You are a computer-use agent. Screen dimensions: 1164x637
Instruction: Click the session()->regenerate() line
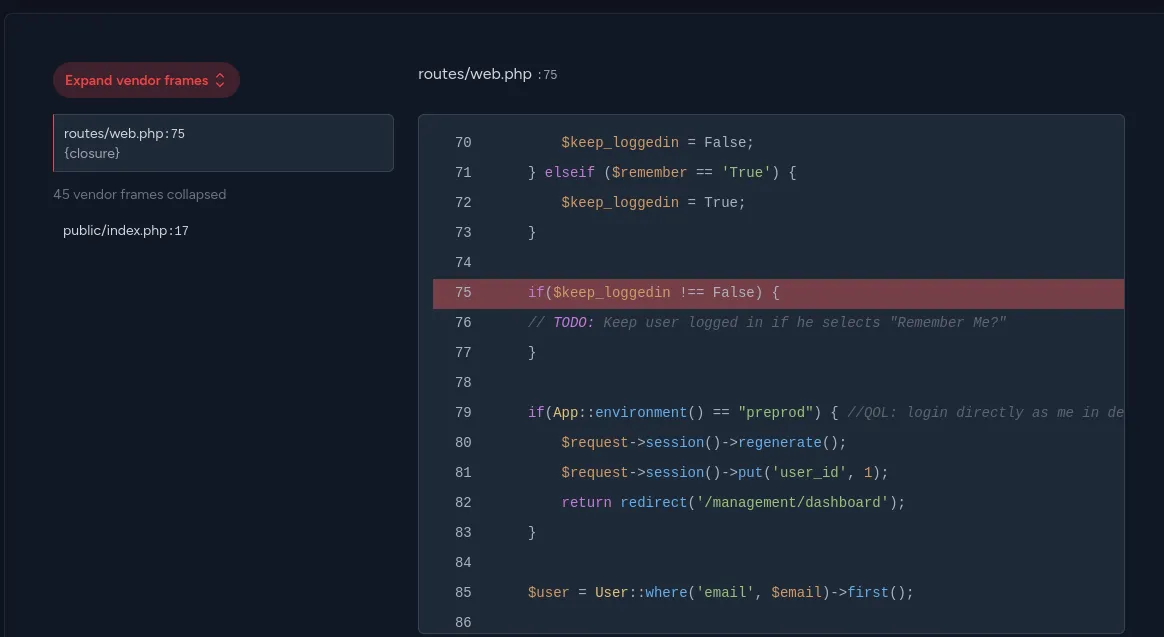pos(703,443)
